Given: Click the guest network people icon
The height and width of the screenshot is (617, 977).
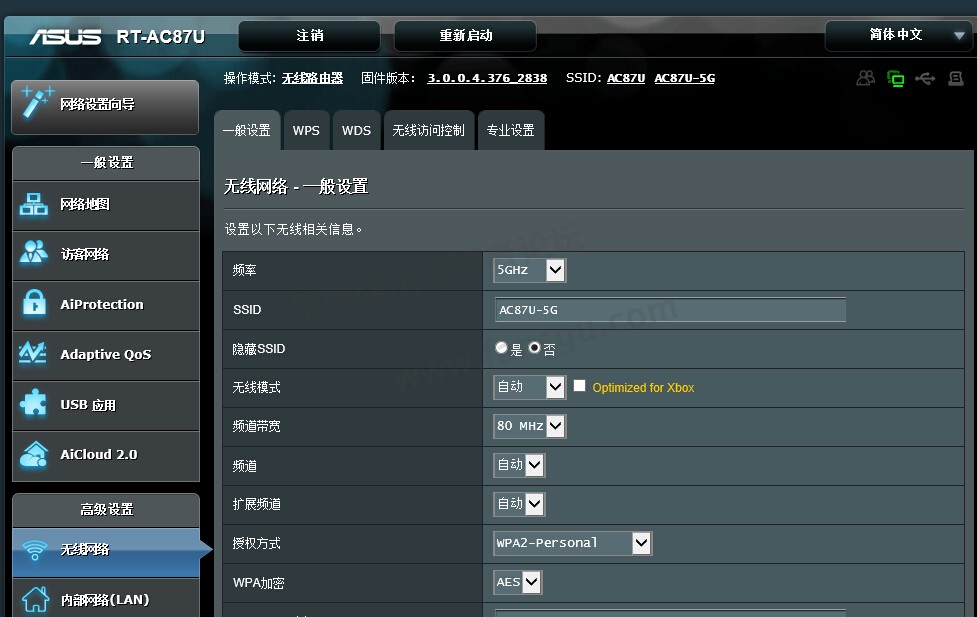Looking at the screenshot, I should pyautogui.click(x=34, y=252).
